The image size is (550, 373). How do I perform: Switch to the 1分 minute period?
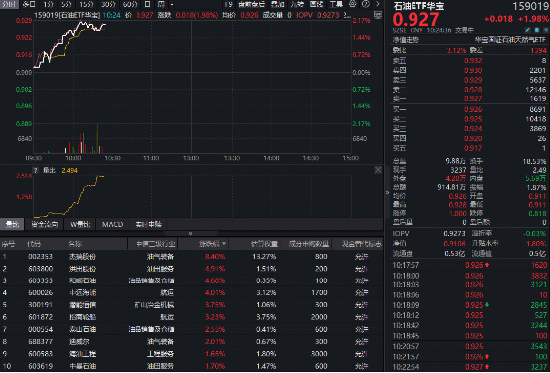(x=48, y=4)
